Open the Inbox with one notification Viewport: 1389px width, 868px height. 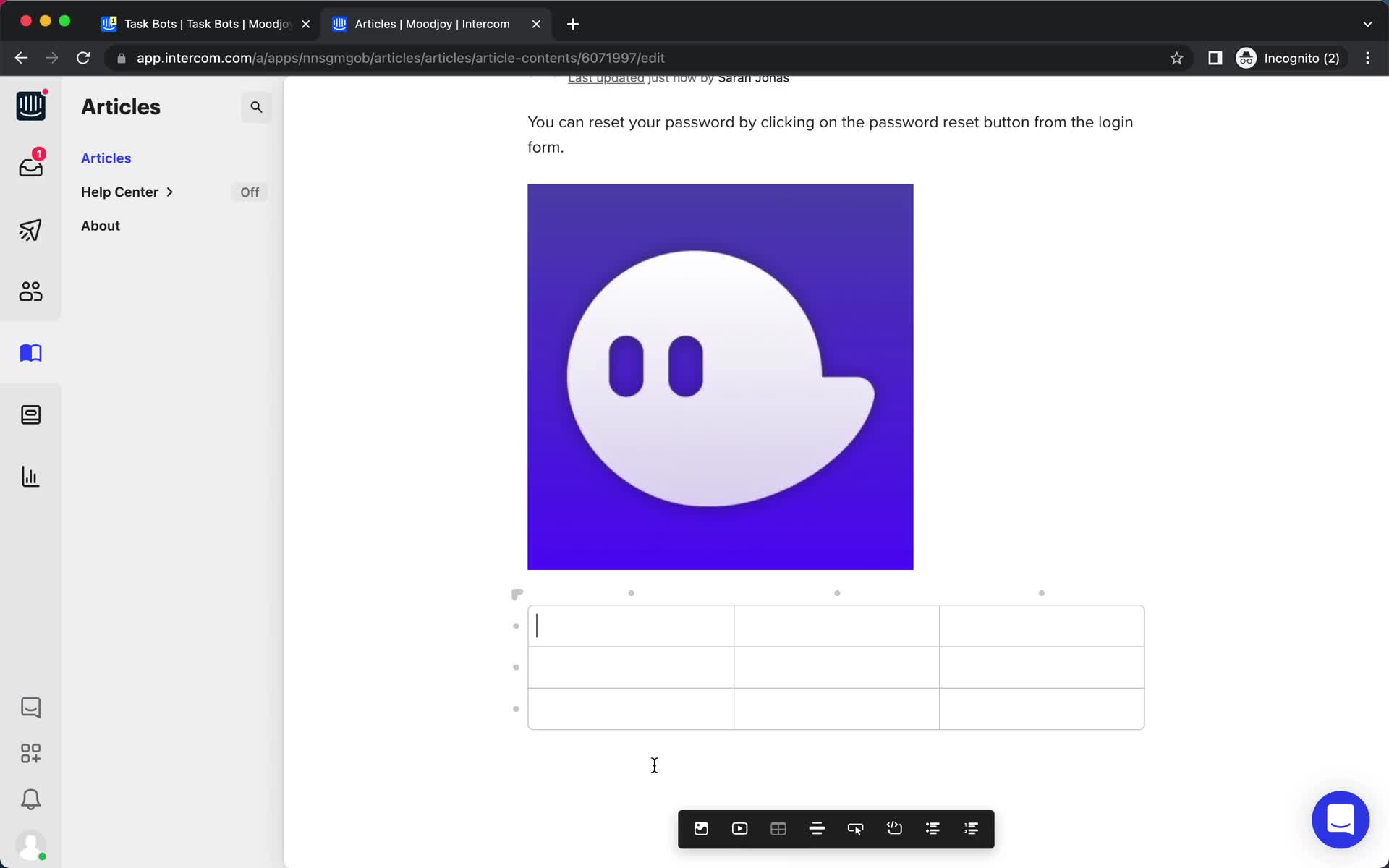coord(30,167)
